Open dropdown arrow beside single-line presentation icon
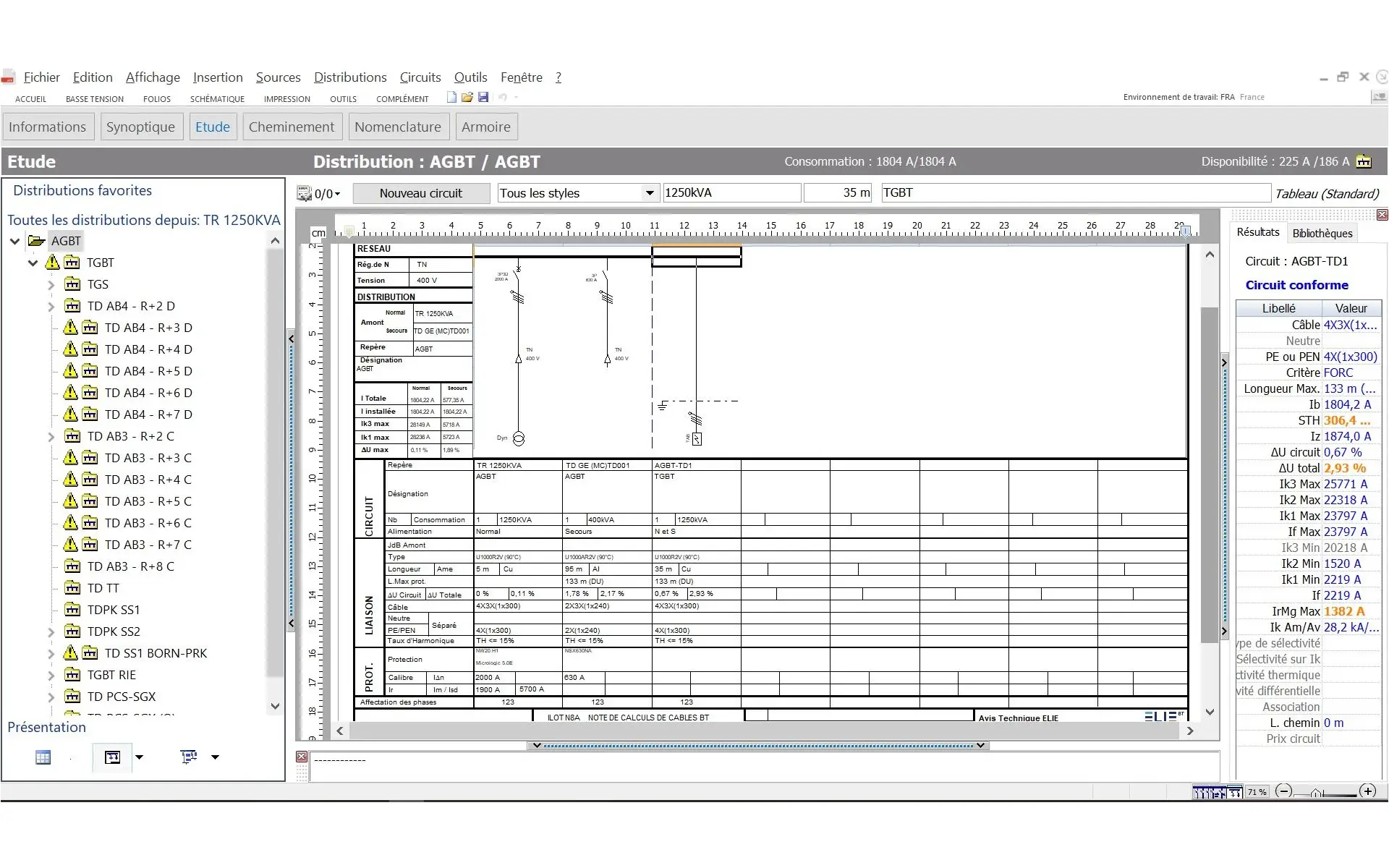 (x=140, y=757)
